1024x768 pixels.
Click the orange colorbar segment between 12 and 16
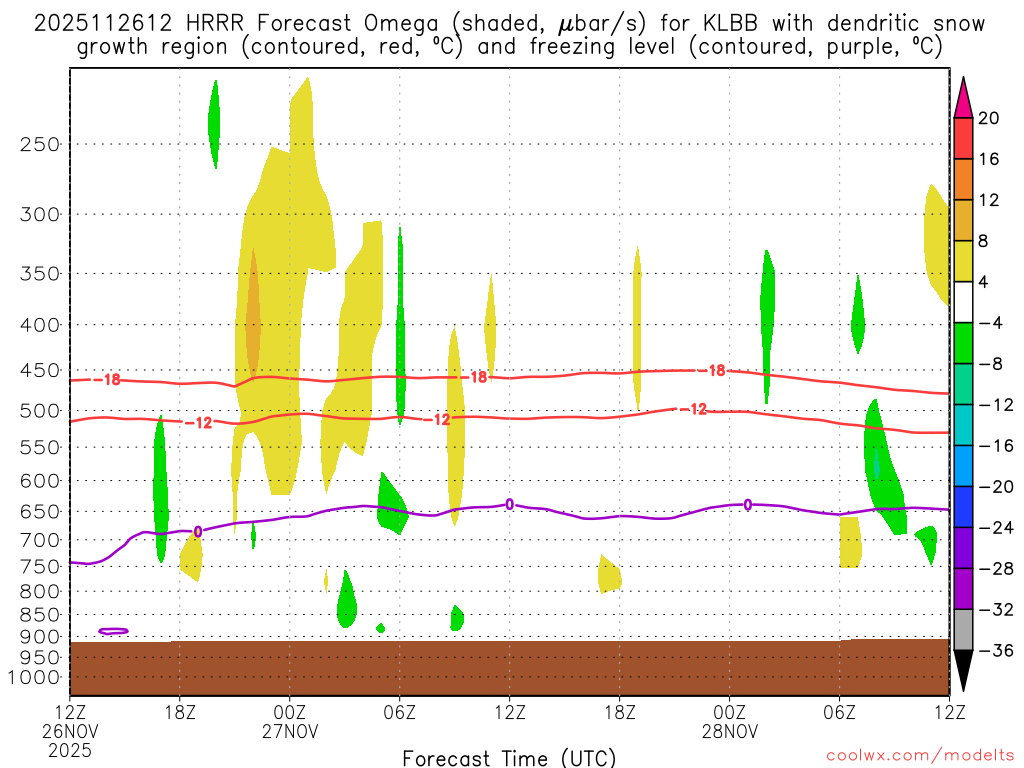[963, 180]
